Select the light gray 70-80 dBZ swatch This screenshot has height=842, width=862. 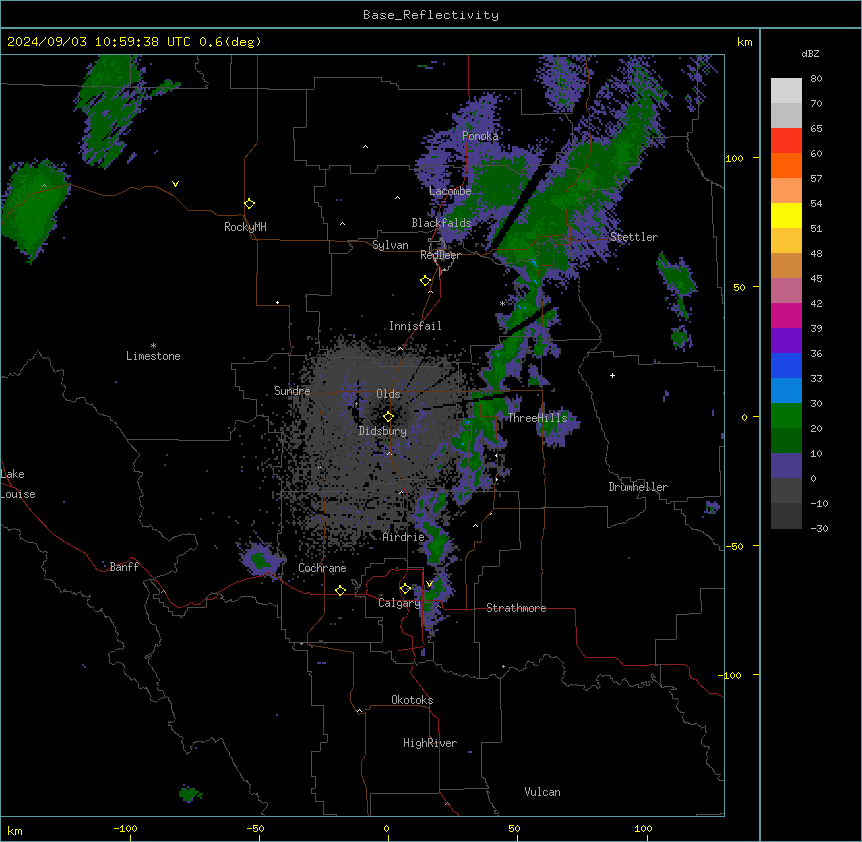(786, 91)
